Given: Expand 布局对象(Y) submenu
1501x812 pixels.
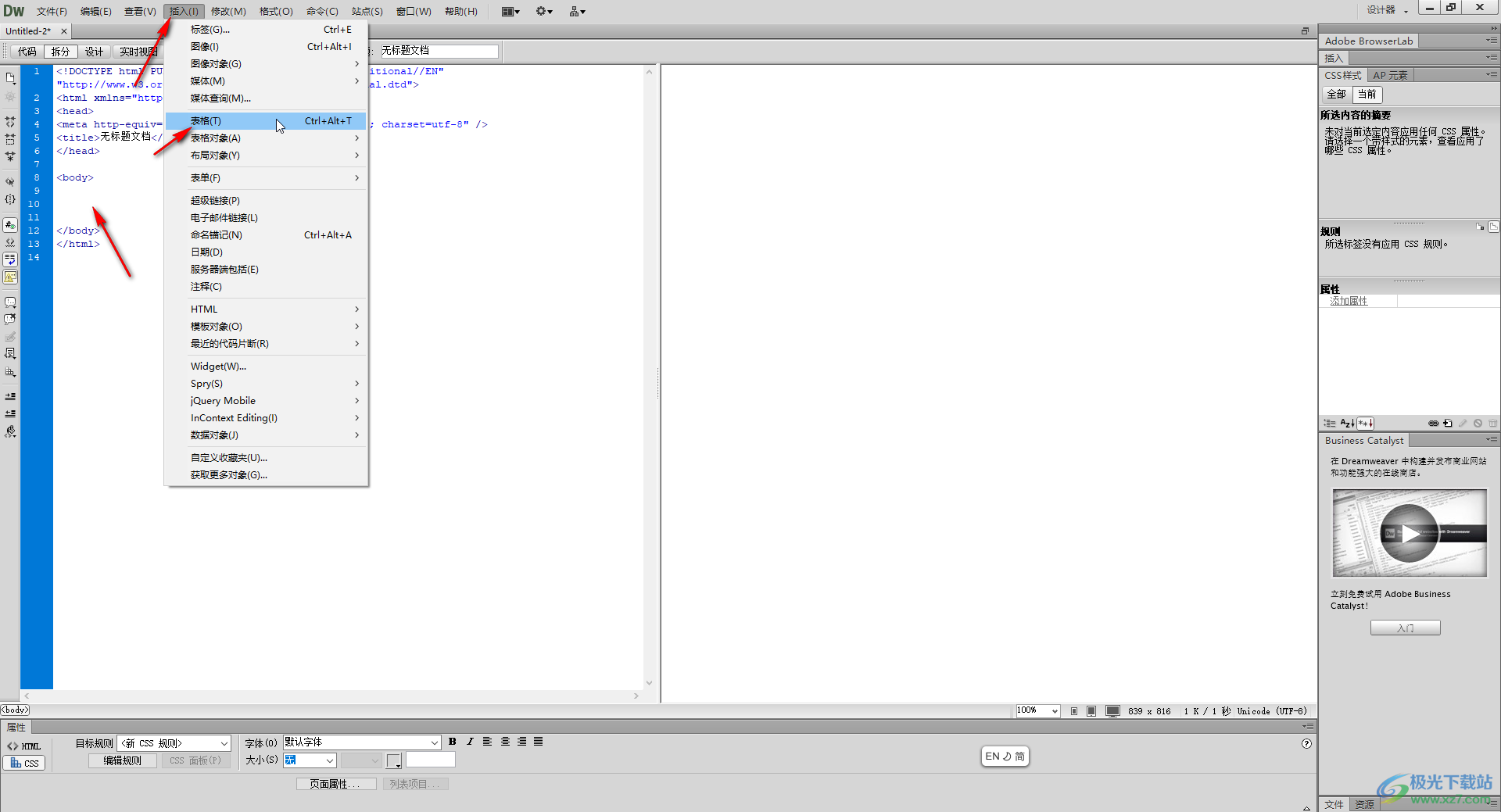Looking at the screenshot, I should (x=266, y=156).
